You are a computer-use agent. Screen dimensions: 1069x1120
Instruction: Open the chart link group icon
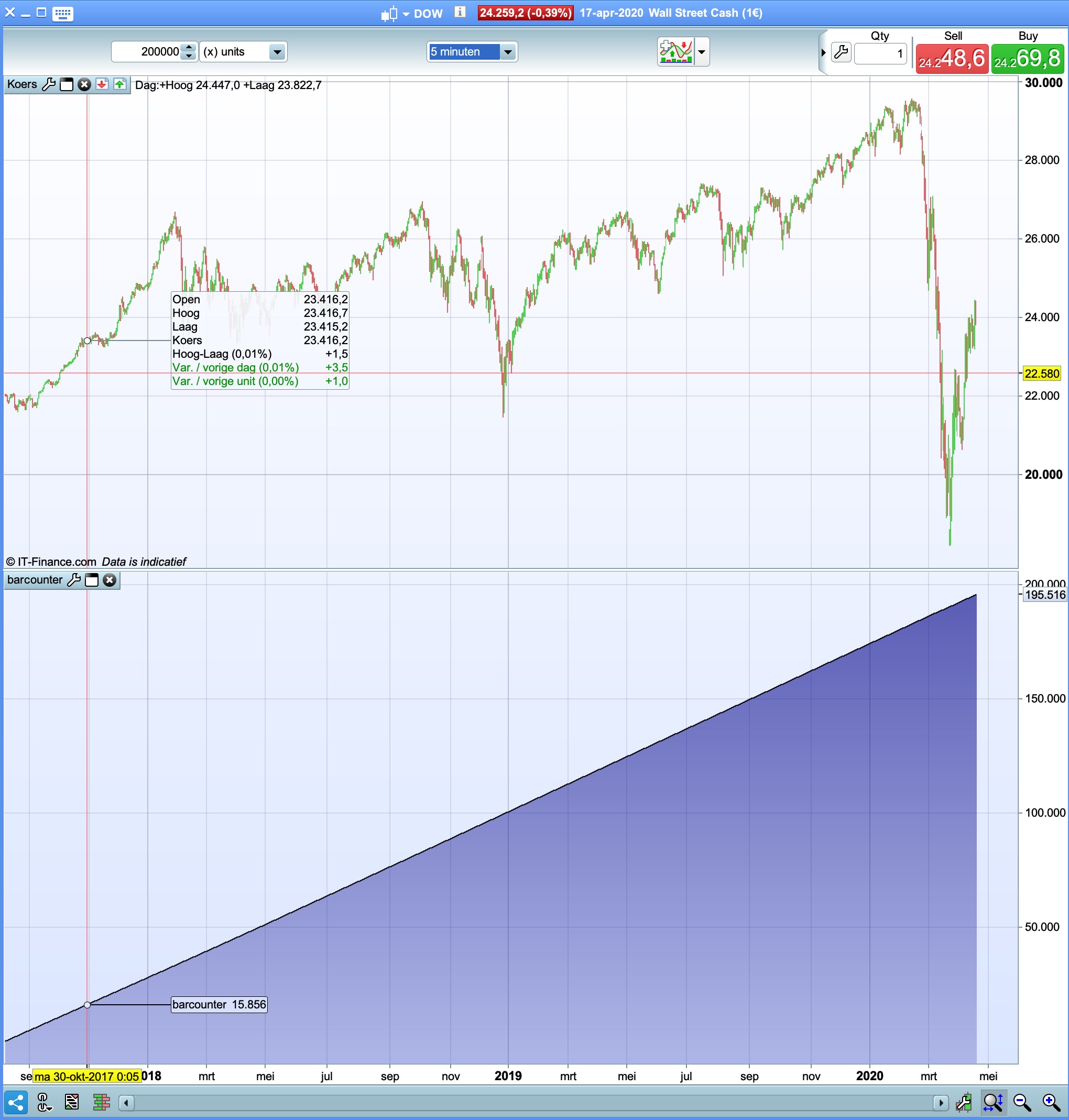tap(45, 1102)
